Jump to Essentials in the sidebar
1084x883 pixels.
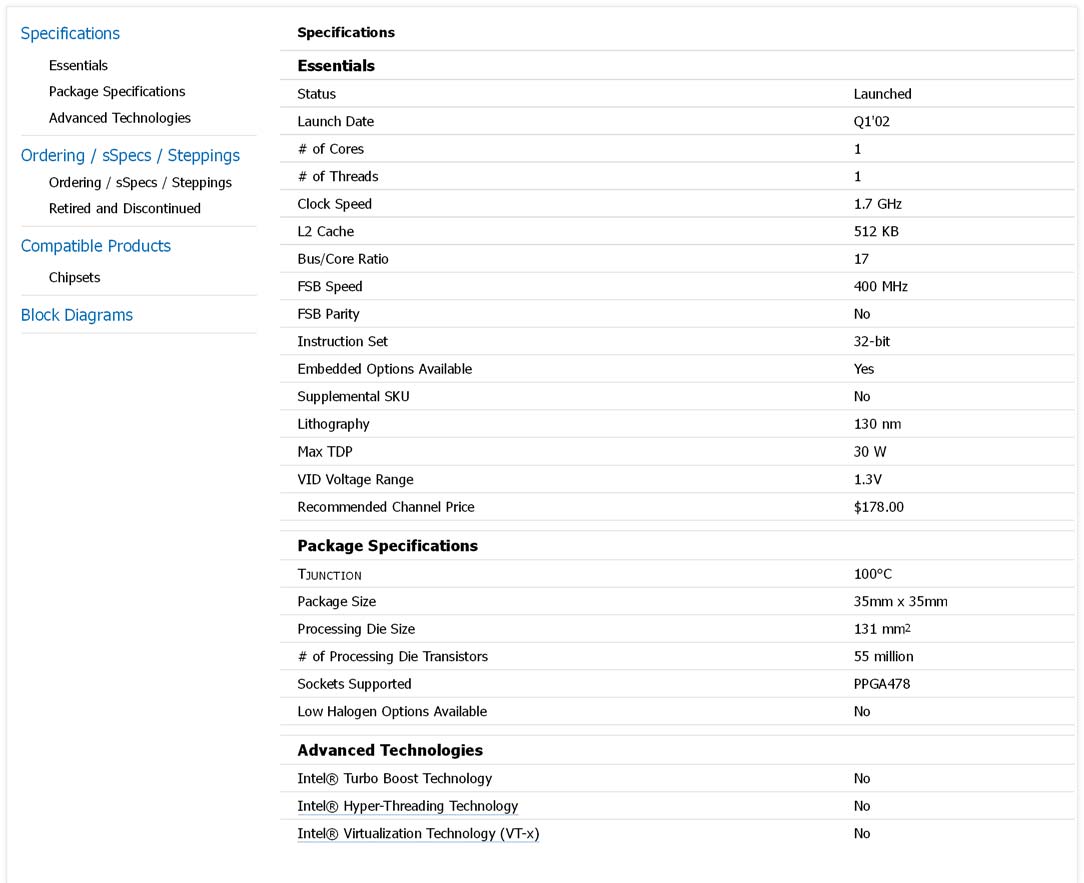tap(78, 65)
